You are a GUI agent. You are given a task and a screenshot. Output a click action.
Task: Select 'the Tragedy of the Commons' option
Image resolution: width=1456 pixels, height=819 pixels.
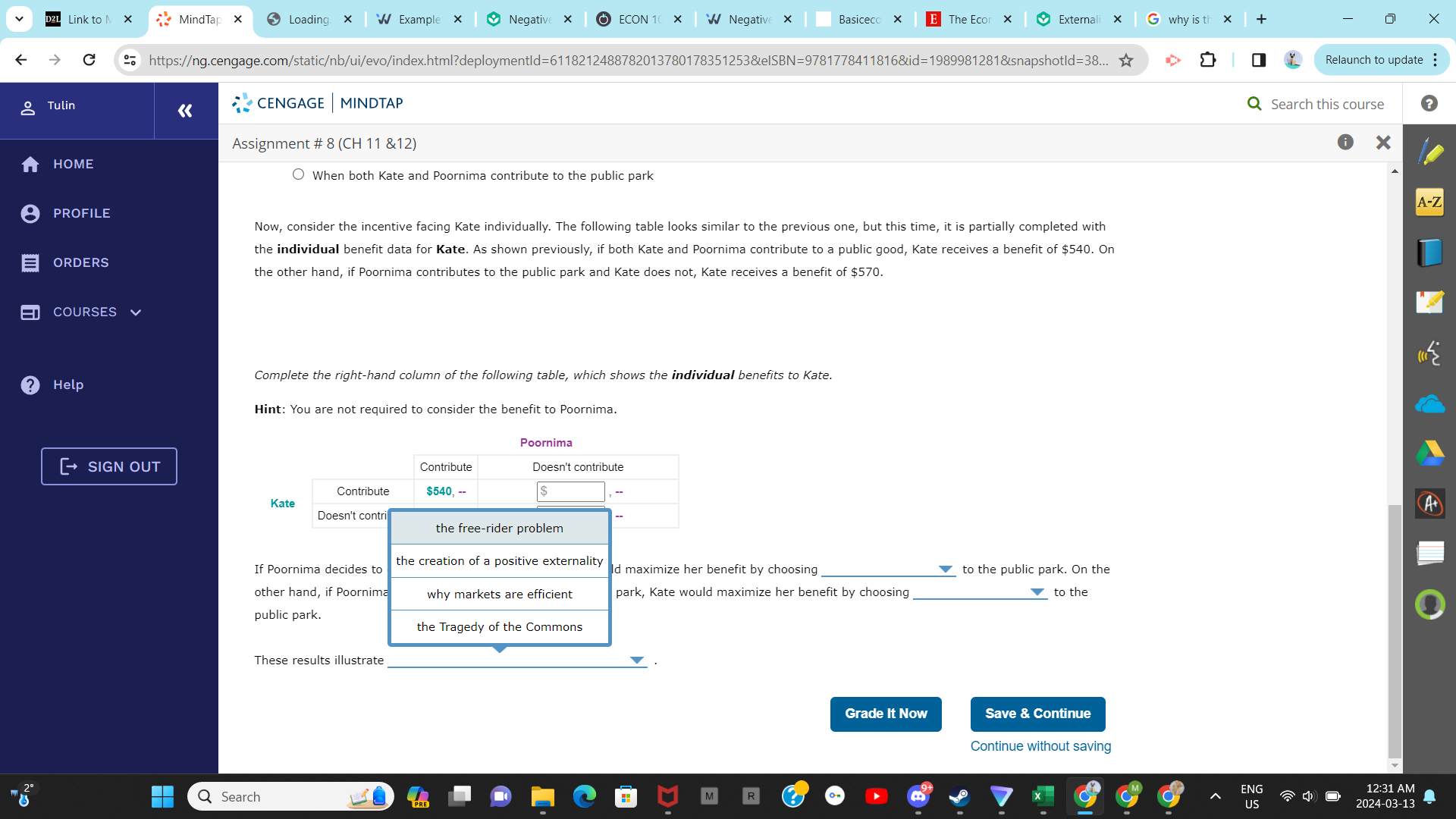point(499,626)
